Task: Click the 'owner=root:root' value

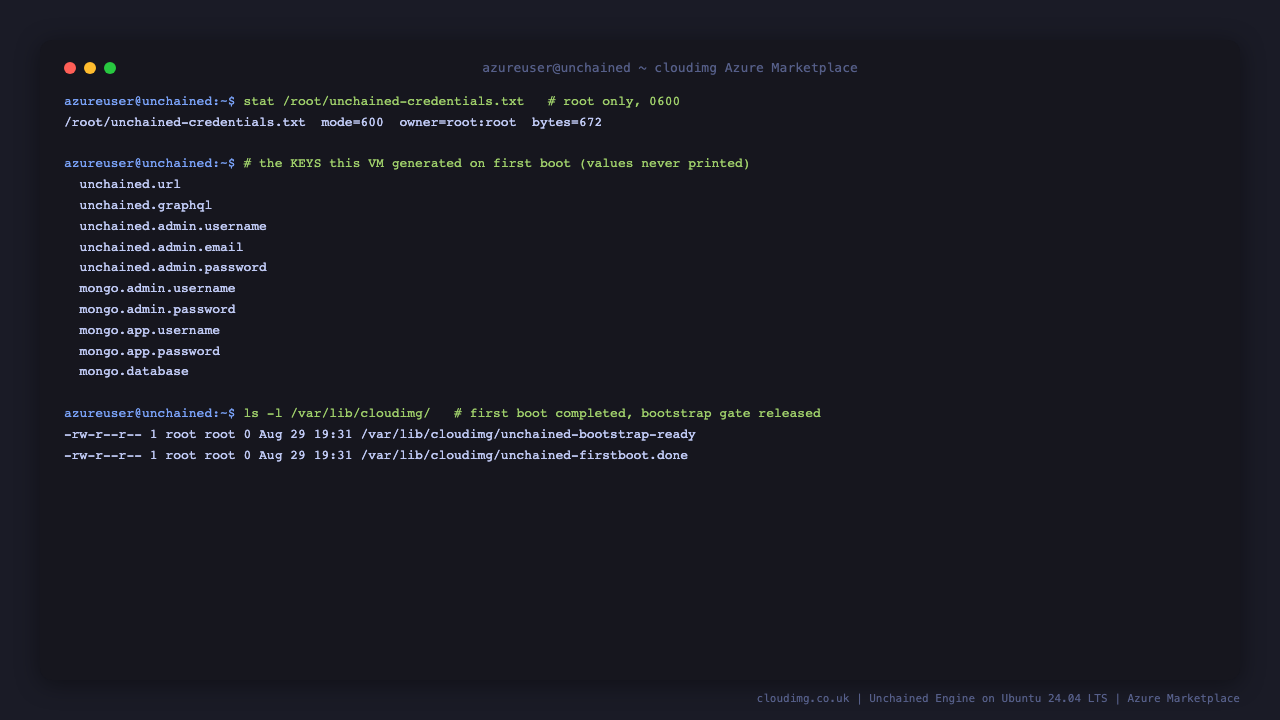Action: tap(458, 123)
